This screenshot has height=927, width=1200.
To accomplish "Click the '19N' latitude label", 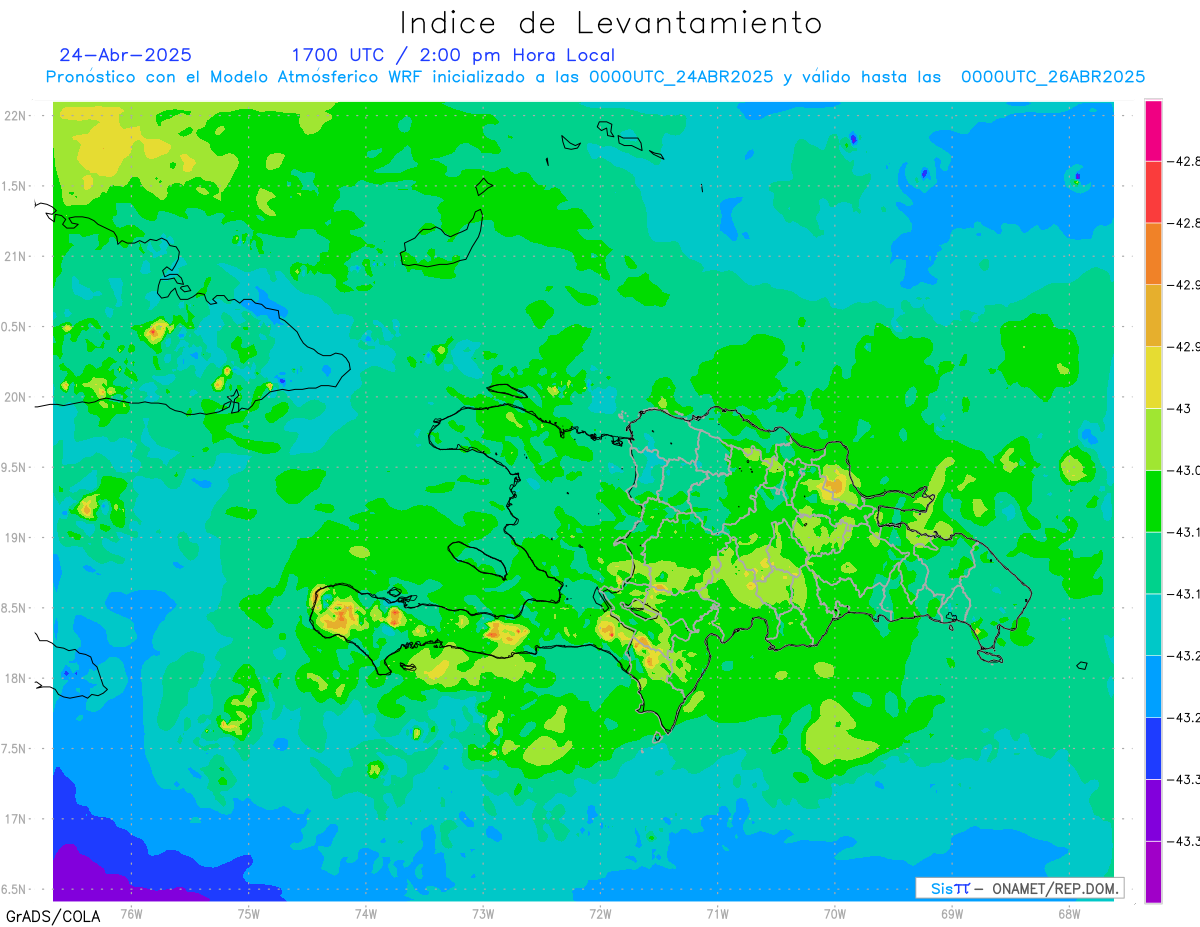I will tap(16, 537).
